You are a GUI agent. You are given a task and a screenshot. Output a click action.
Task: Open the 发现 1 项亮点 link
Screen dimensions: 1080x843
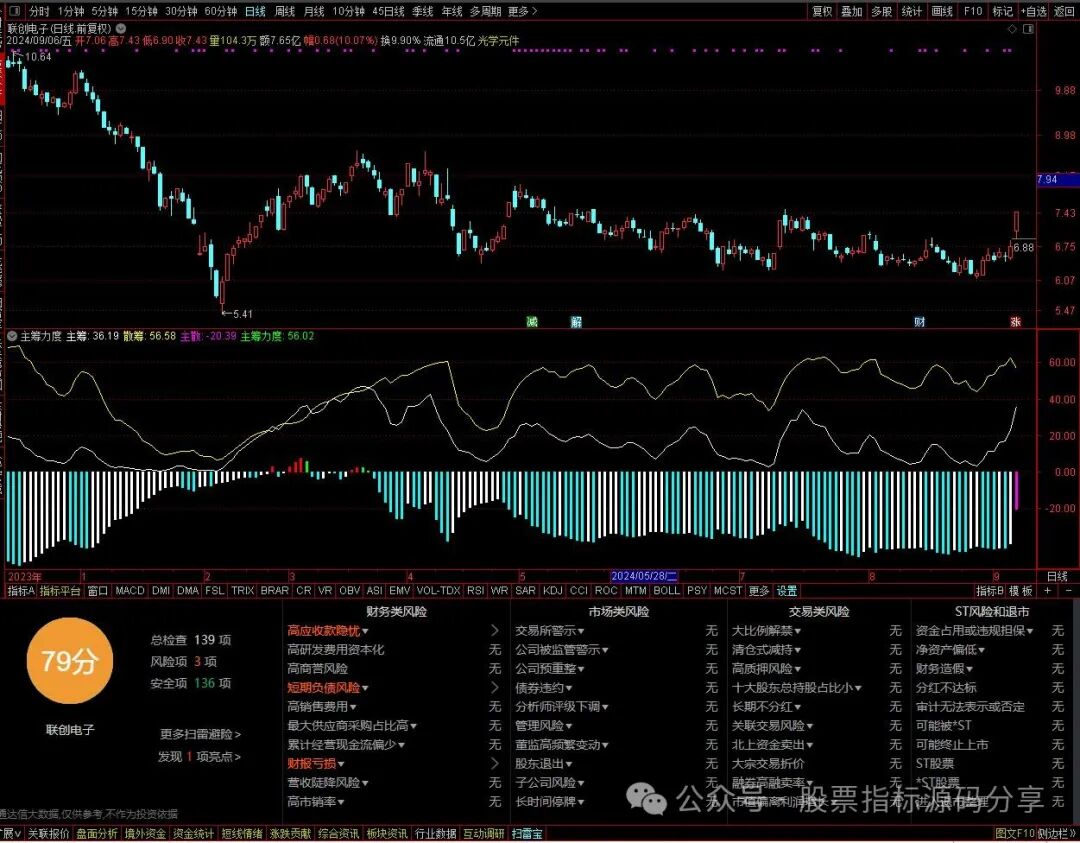(199, 756)
